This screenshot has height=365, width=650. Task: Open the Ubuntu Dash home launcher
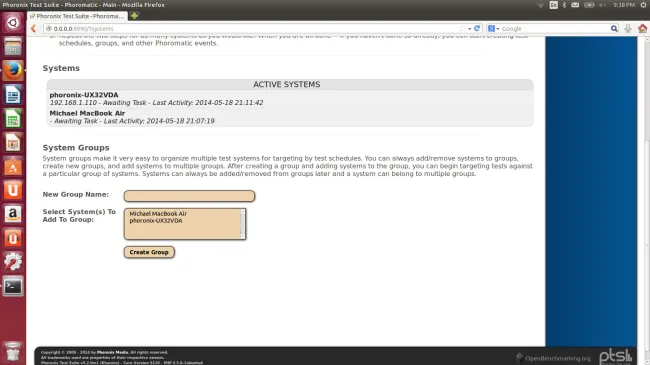(x=12, y=22)
